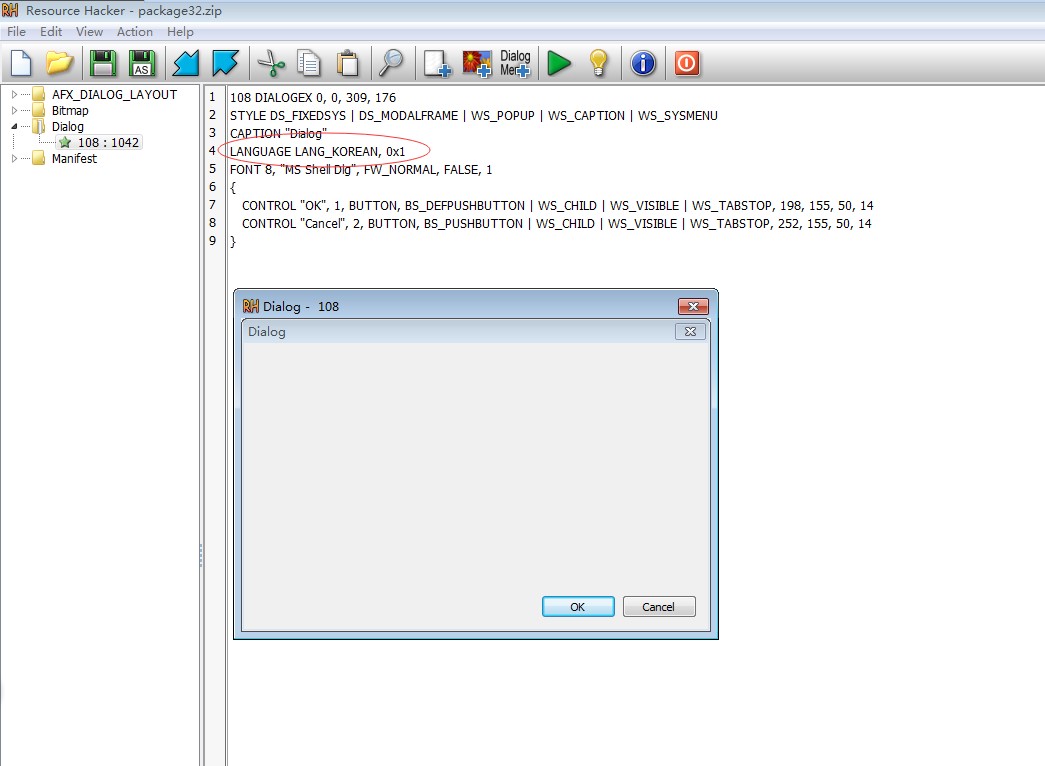
Task: Select the 108 : 1042 resource item
Action: (108, 143)
